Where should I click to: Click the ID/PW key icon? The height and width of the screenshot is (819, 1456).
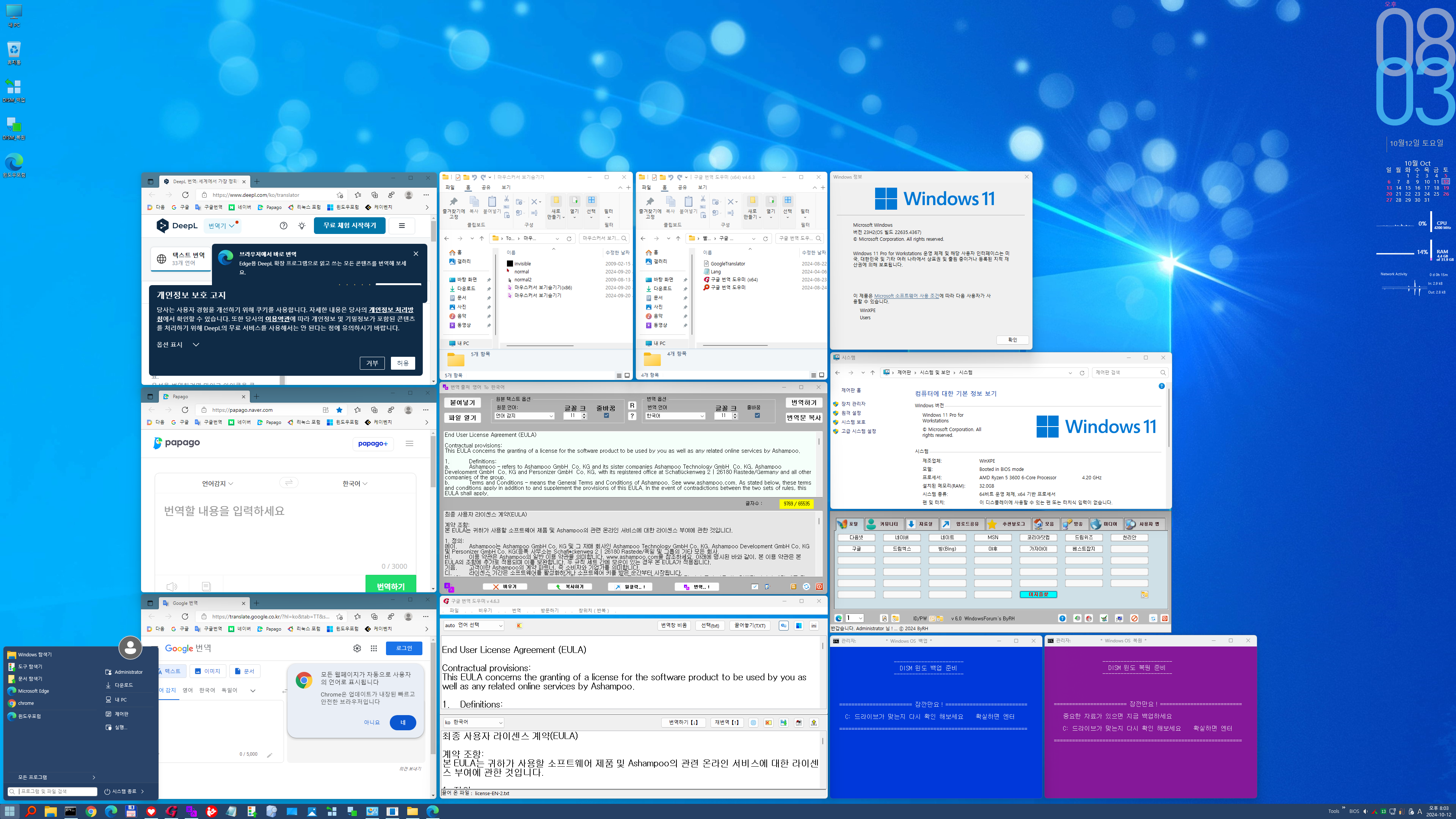933,618
